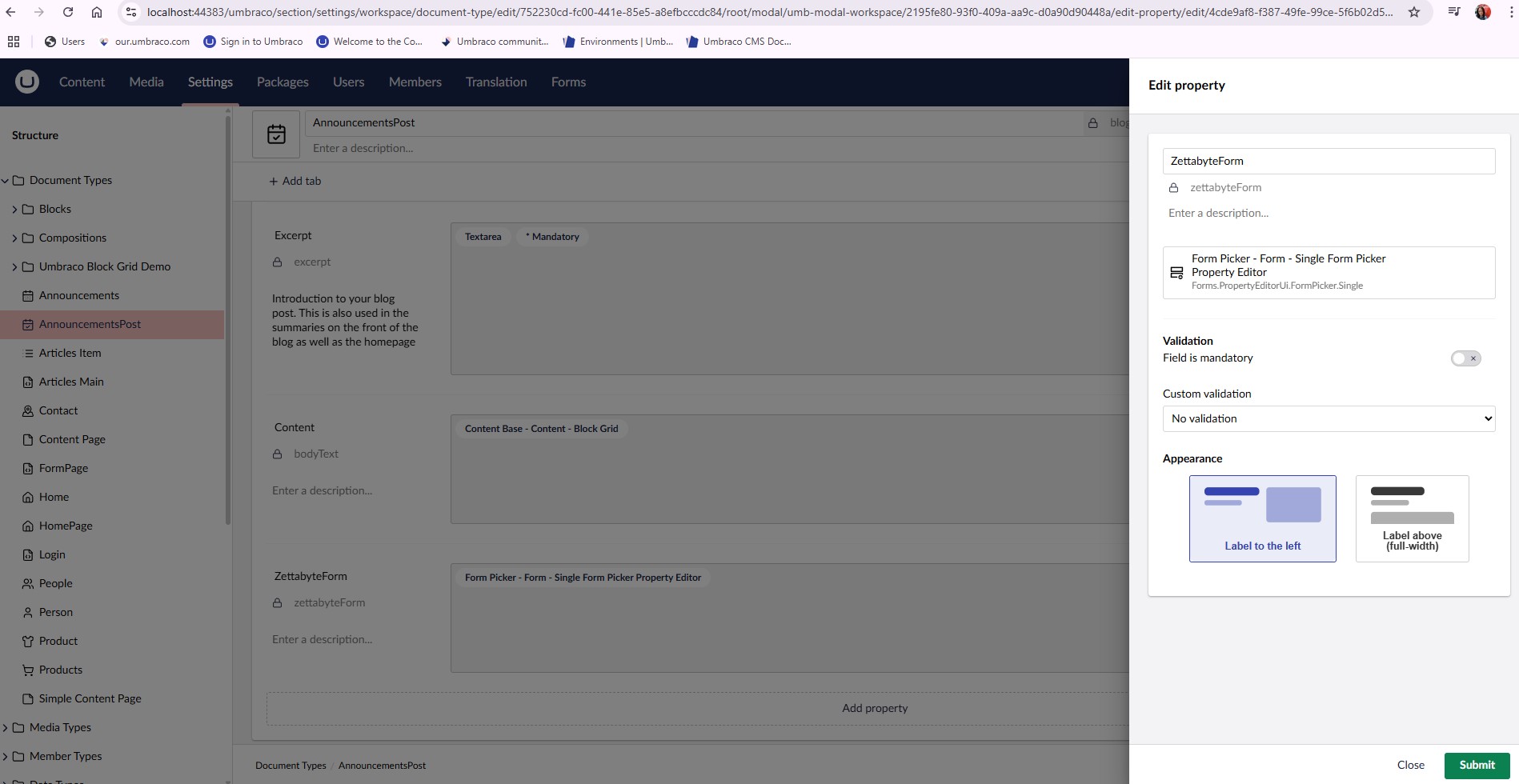This screenshot has height=784, width=1519.
Task: Submit the property changes
Action: point(1476,765)
